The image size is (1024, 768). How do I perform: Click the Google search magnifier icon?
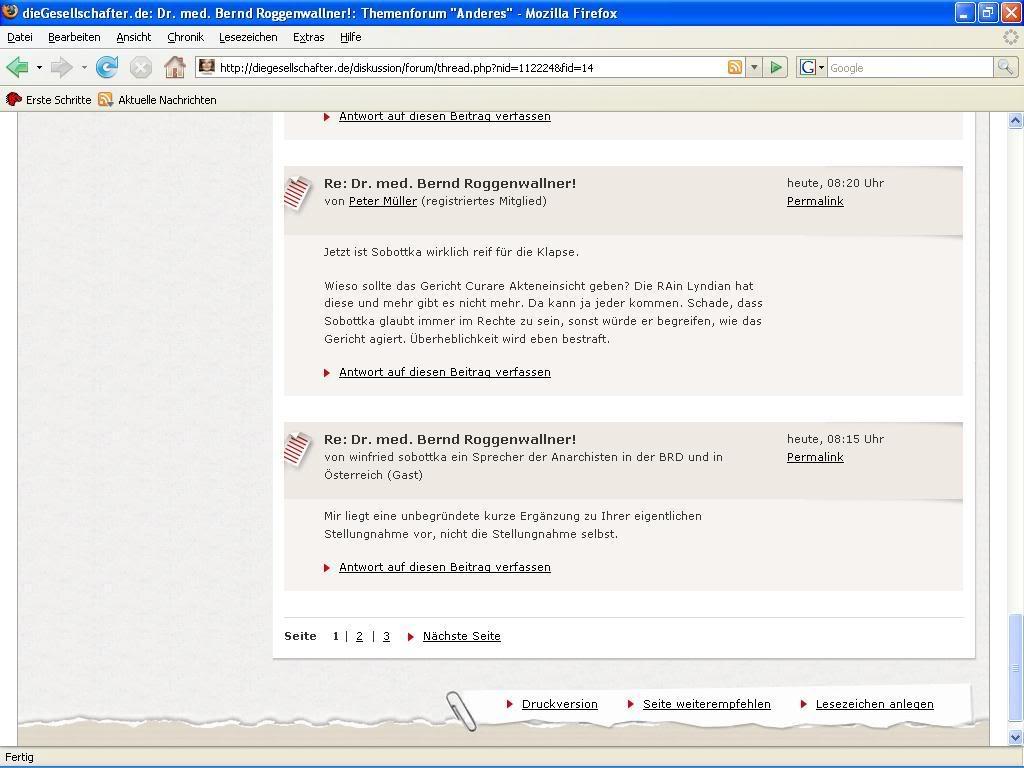(1005, 68)
